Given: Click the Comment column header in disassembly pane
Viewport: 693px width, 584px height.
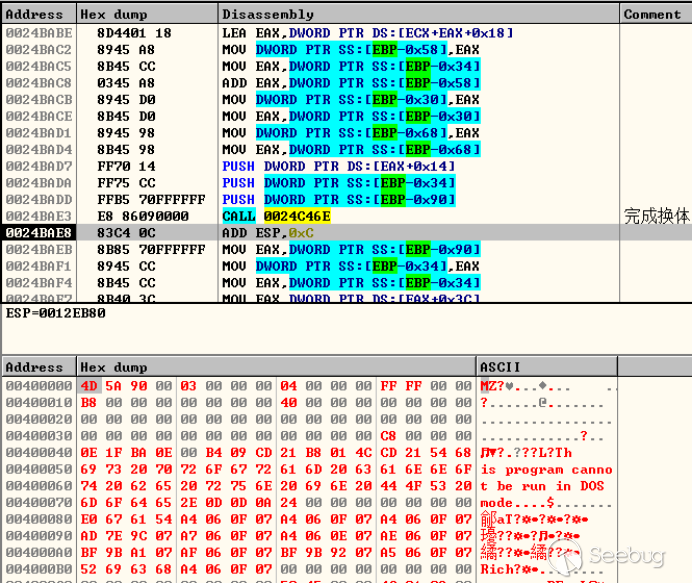Looking at the screenshot, I should (651, 14).
